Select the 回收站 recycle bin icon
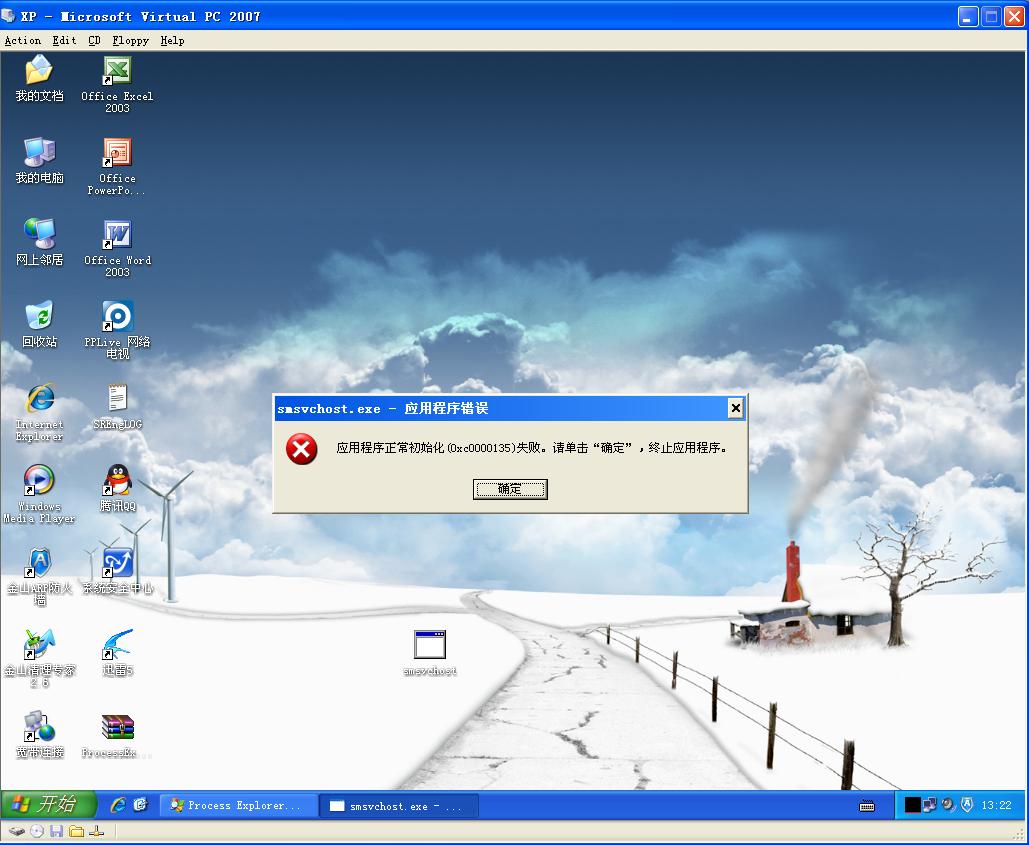Screen dimensions: 1029x845 (39, 324)
